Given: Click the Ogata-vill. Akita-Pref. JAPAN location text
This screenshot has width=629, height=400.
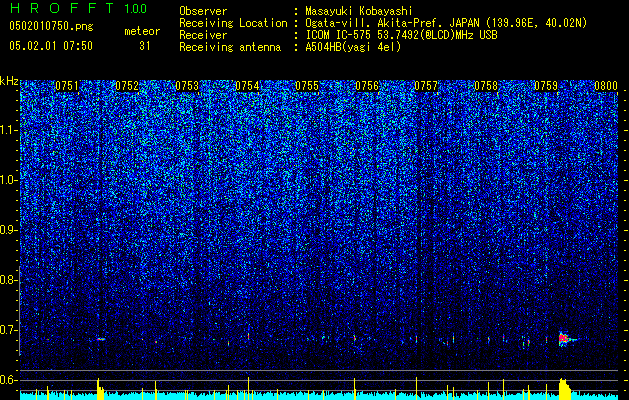Looking at the screenshot, I should 446,23.
